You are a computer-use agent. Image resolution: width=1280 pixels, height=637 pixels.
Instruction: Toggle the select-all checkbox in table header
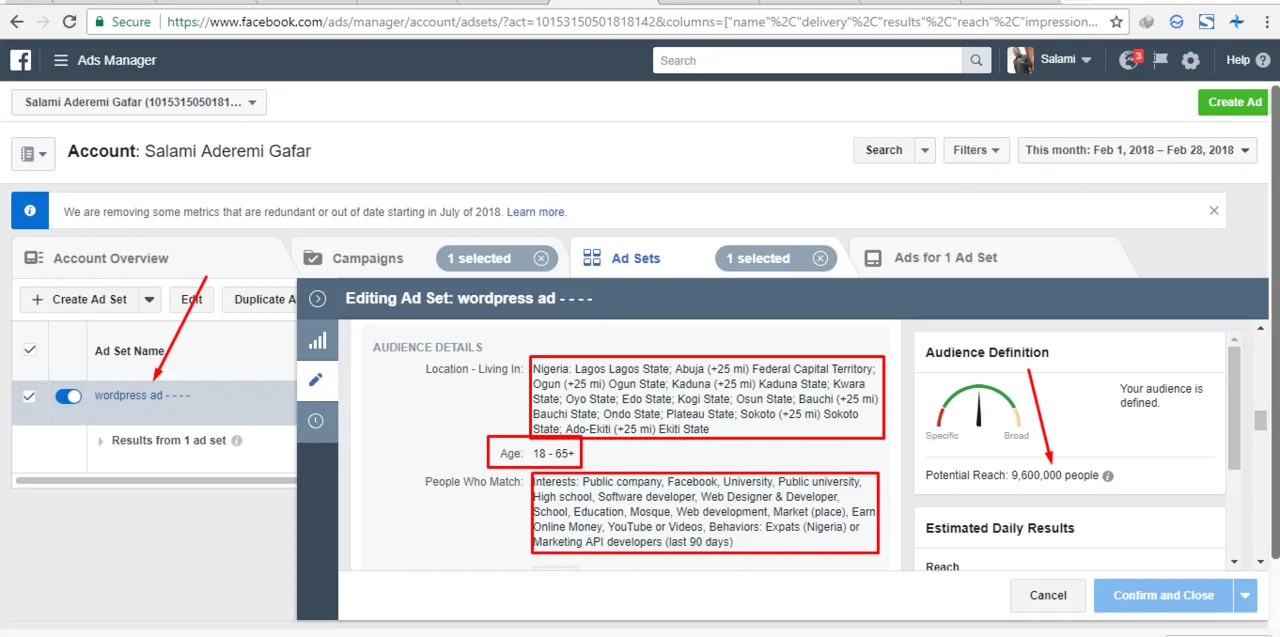[x=29, y=350]
